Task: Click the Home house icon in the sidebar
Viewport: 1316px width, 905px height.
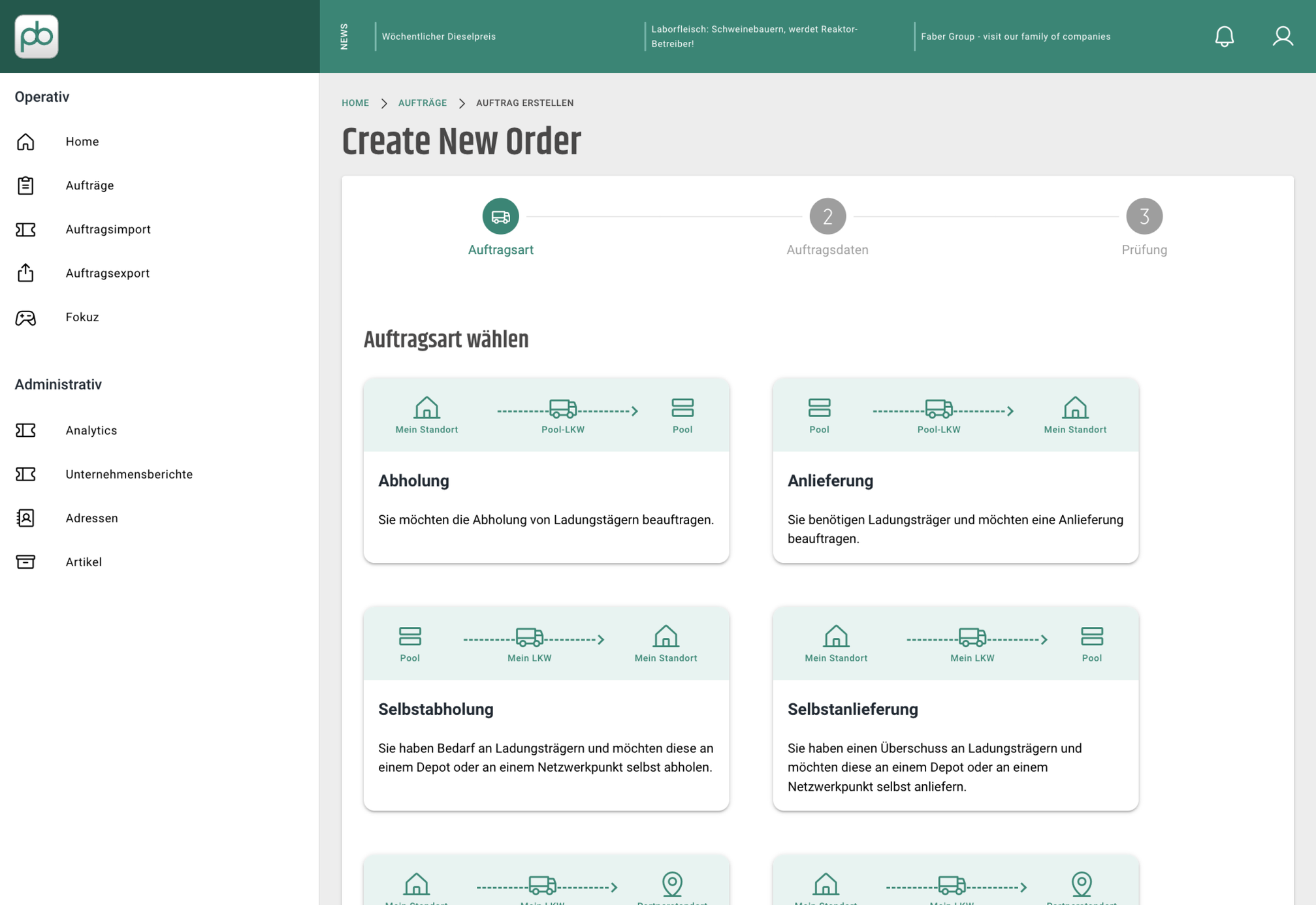Action: (x=25, y=142)
